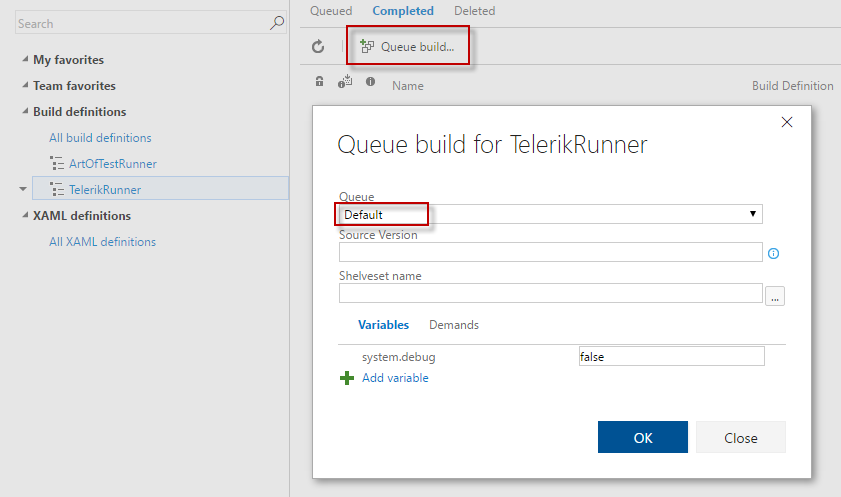Collapse the Build definitions section
Image resolution: width=841 pixels, height=497 pixels.
pyautogui.click(x=25, y=111)
